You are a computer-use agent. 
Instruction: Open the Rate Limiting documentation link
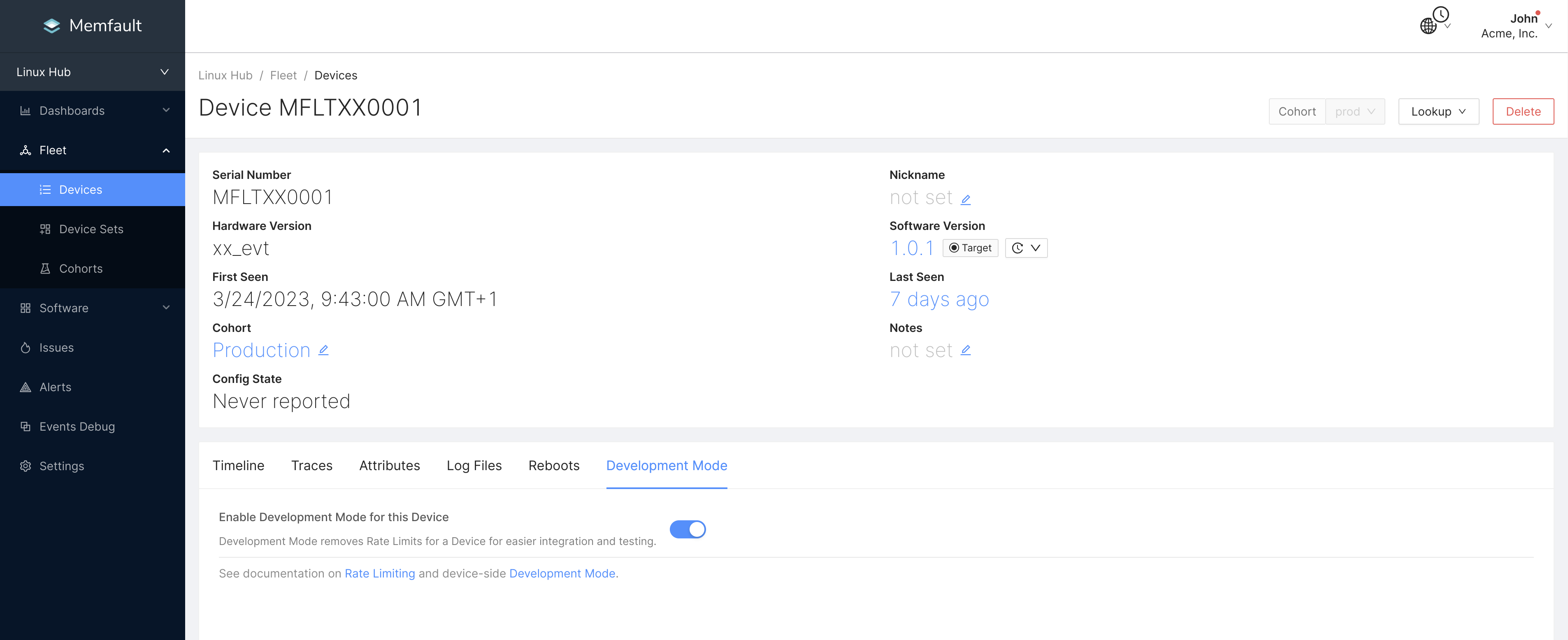pyautogui.click(x=379, y=573)
